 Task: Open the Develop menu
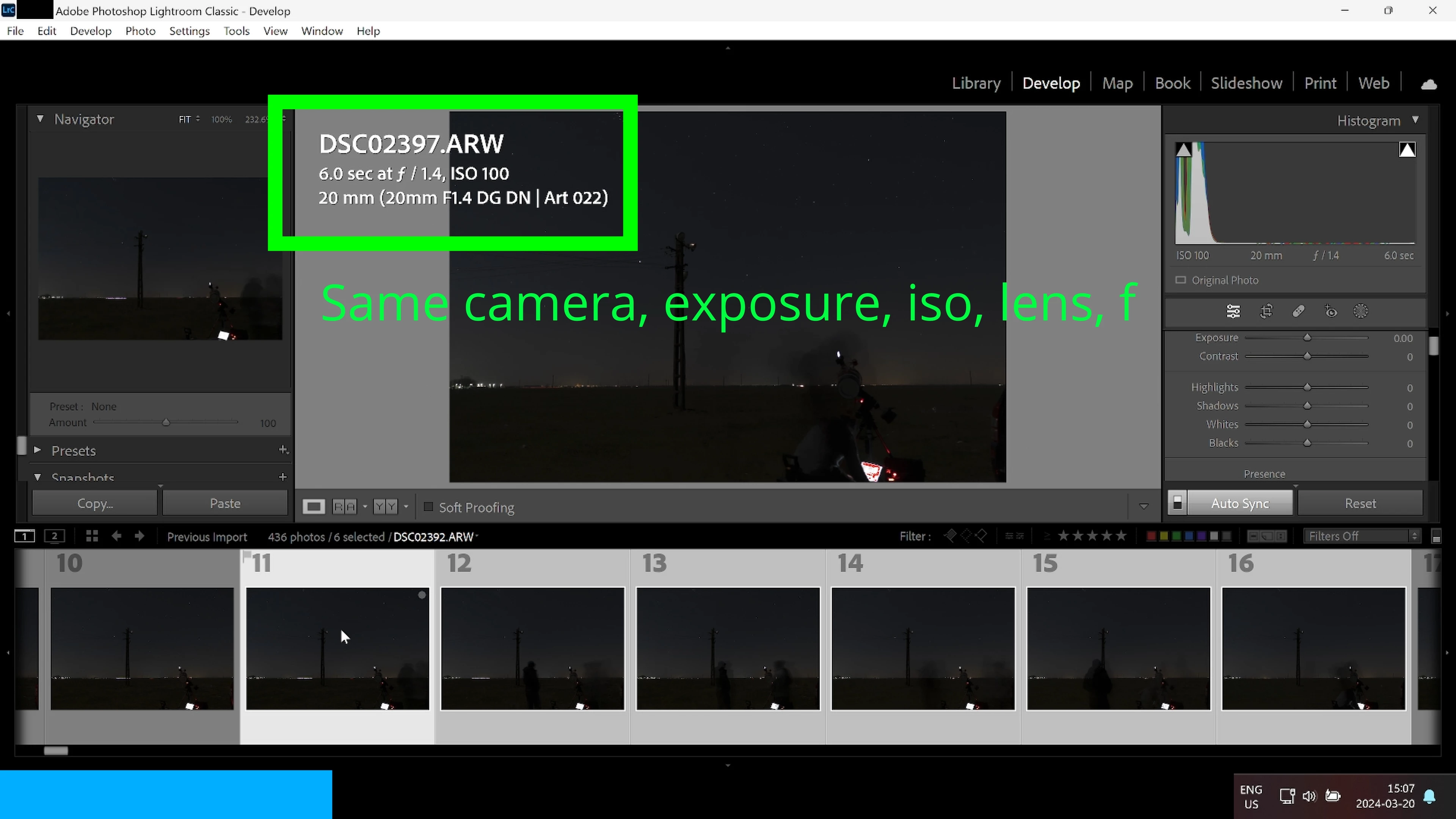click(x=91, y=31)
